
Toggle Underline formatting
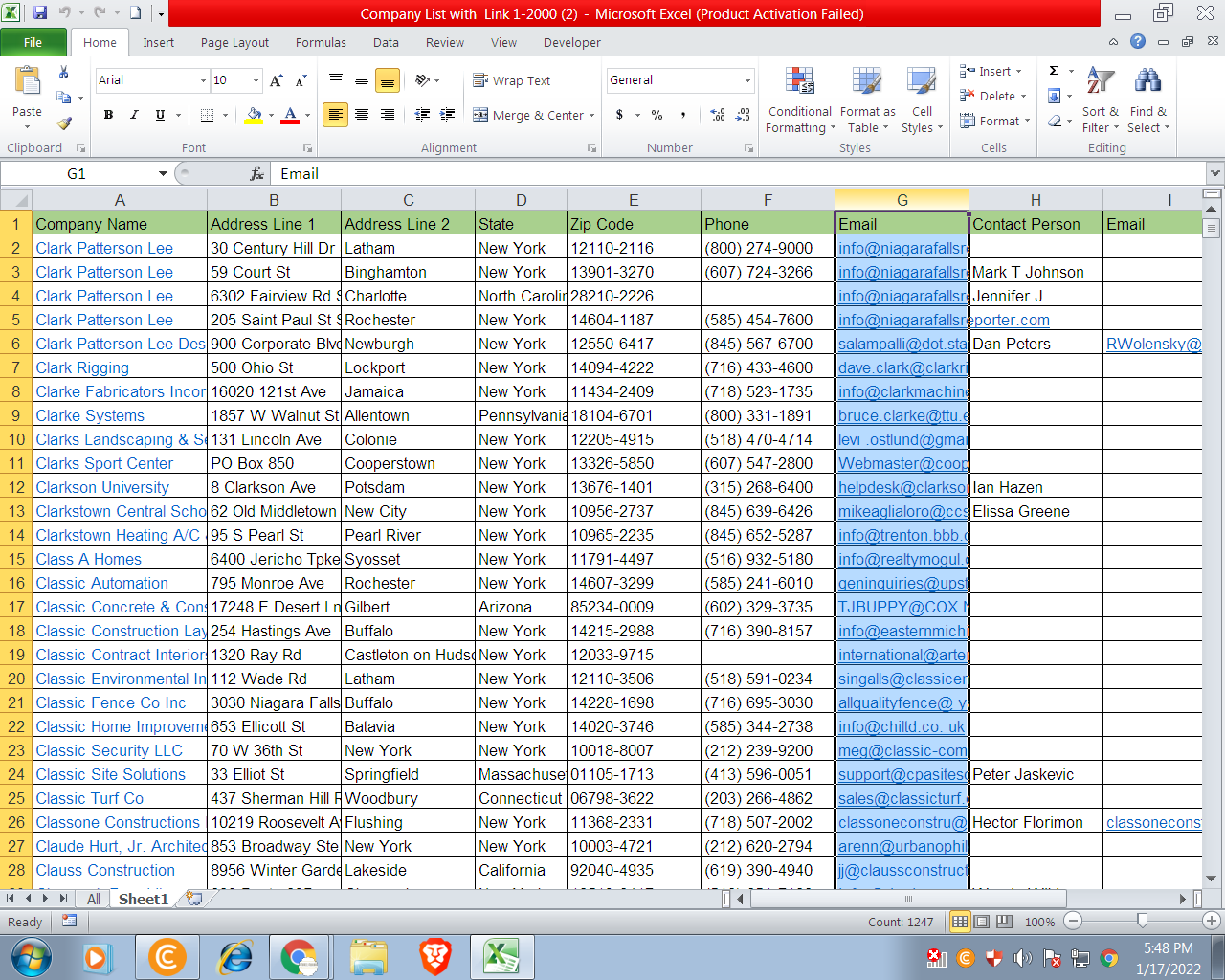160,115
